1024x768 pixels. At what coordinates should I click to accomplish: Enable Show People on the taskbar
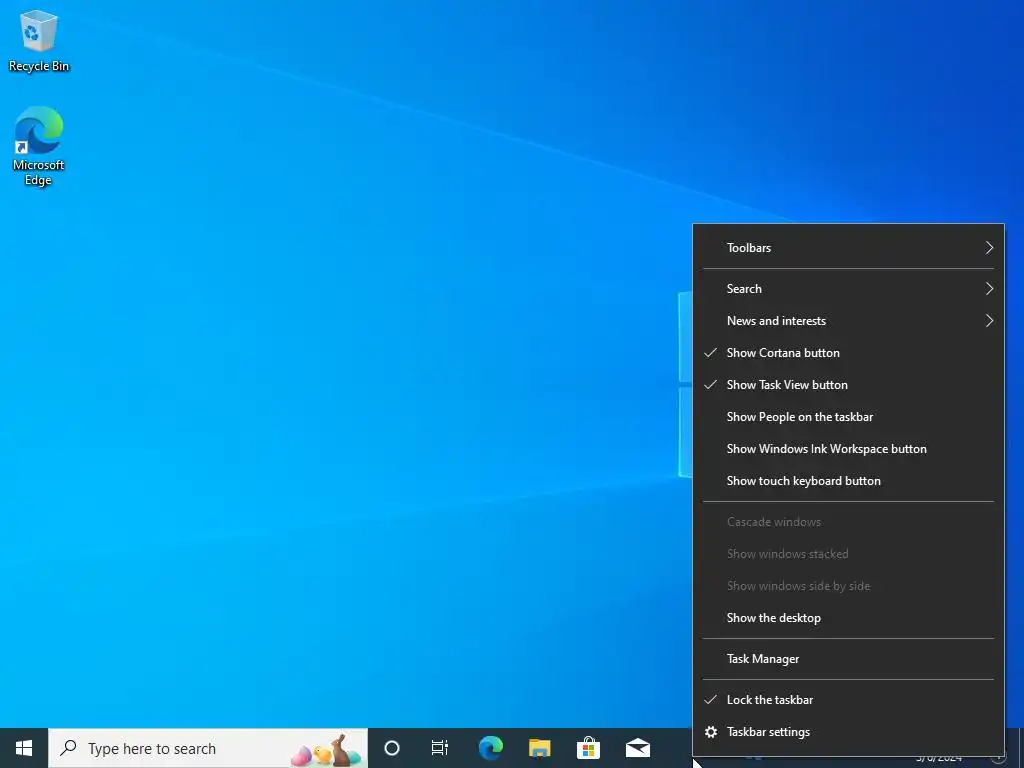coord(848,417)
